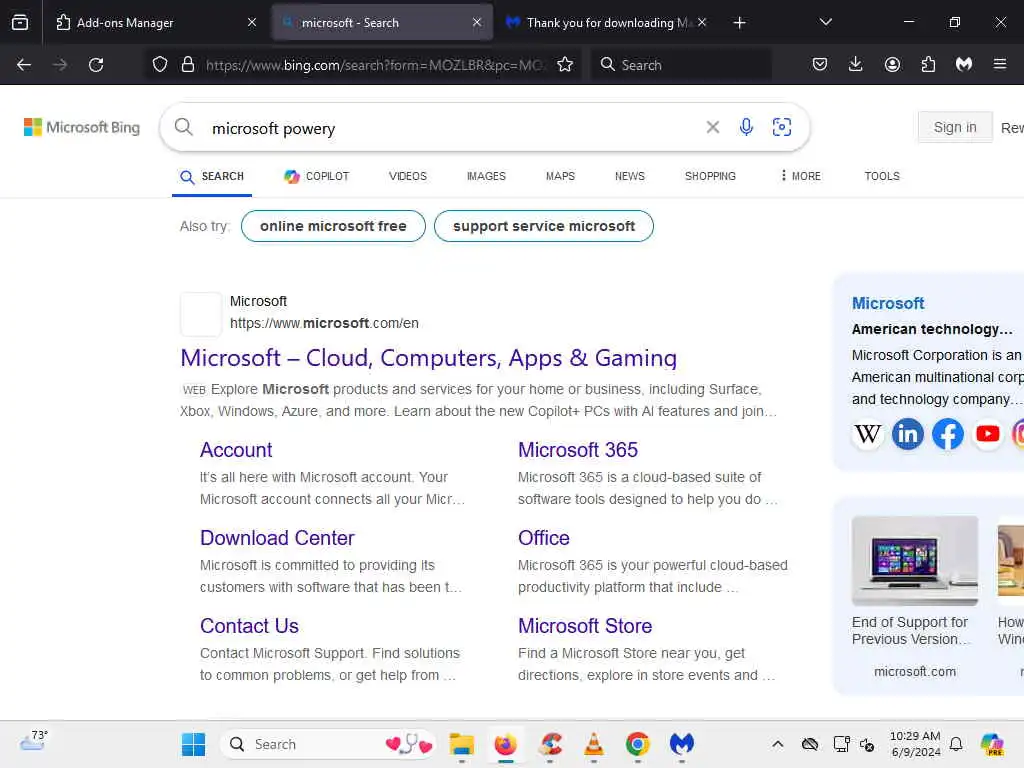Screen dimensions: 1024x768
Task: Open the Firefox account icon
Action: coord(892,65)
